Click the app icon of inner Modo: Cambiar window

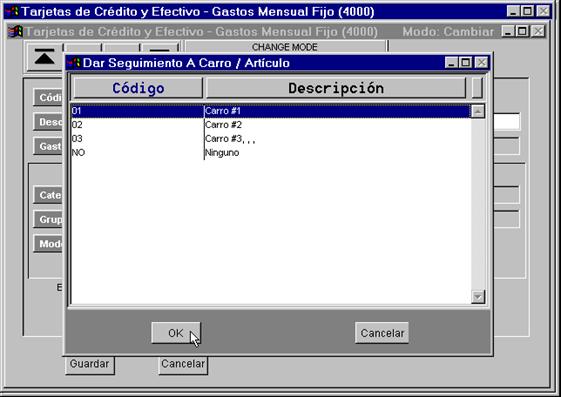(x=16, y=31)
